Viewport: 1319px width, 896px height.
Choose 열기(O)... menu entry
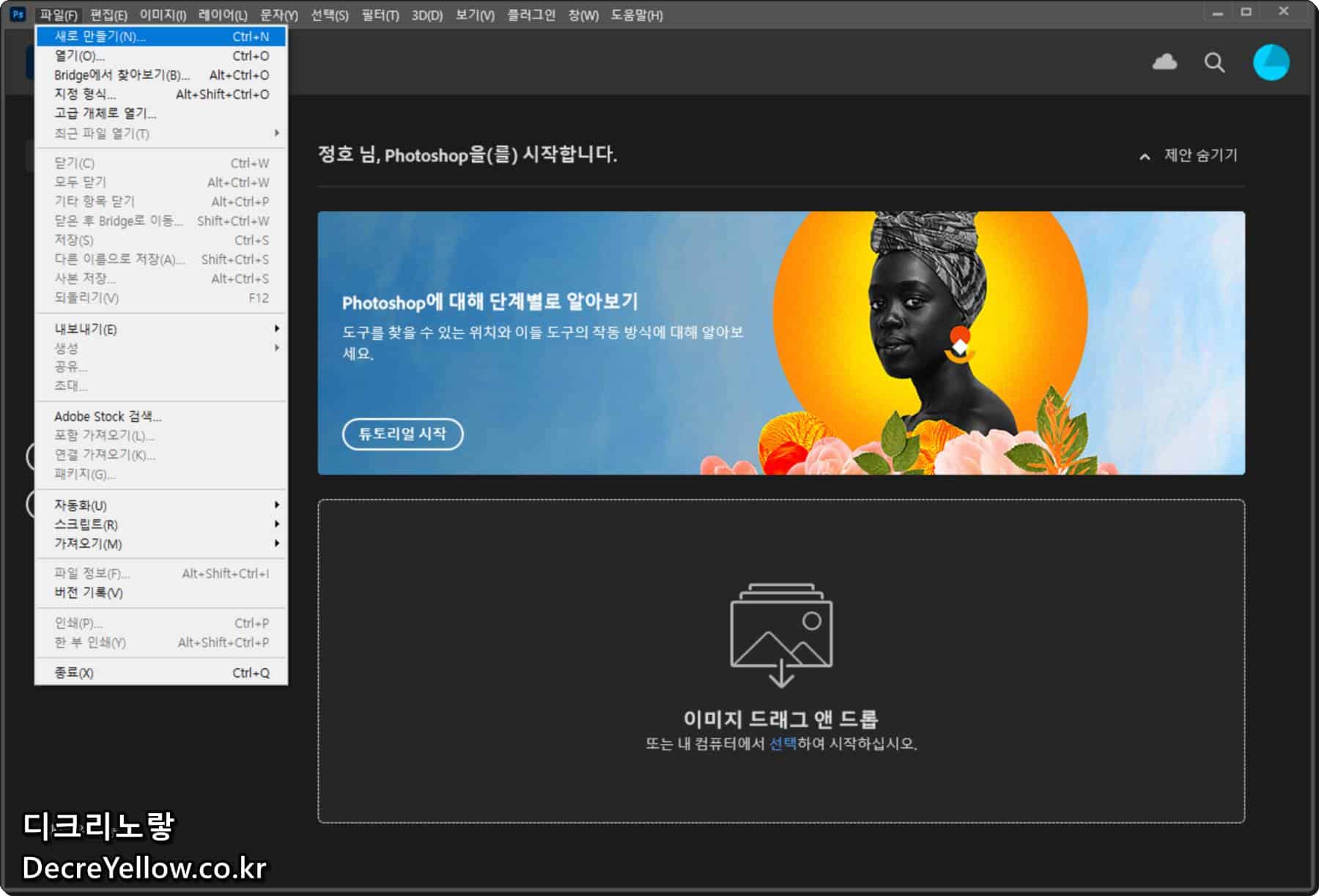point(161,56)
